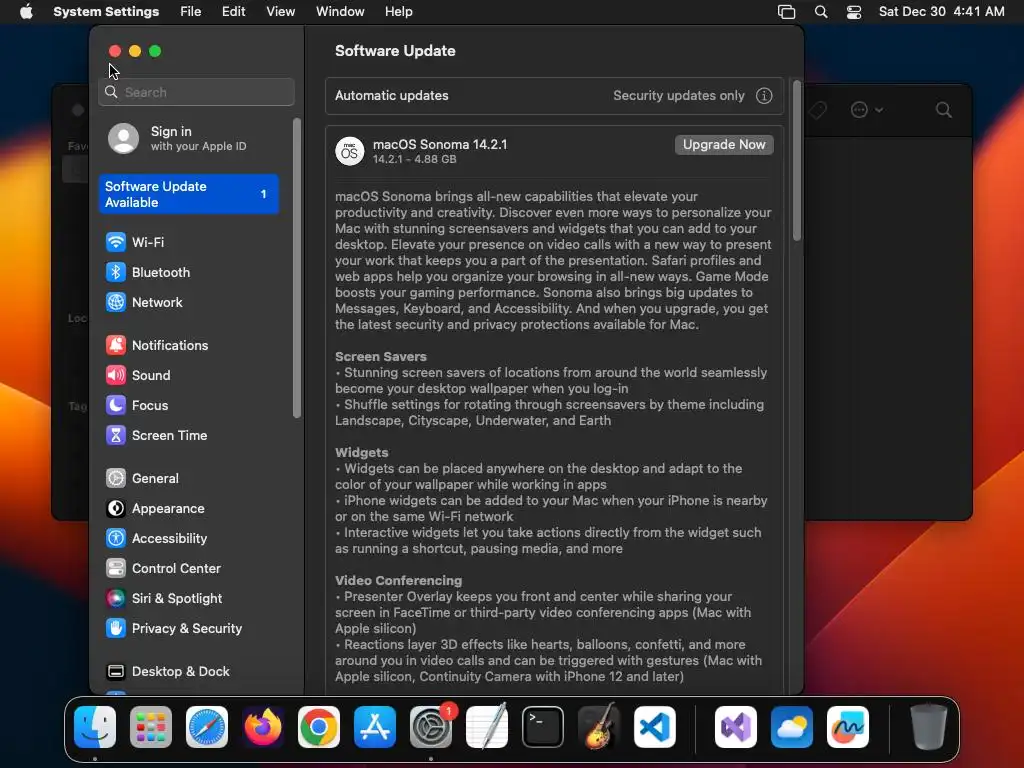The image size is (1024, 768).
Task: Open the weather cloud app in Dock
Action: point(792,727)
